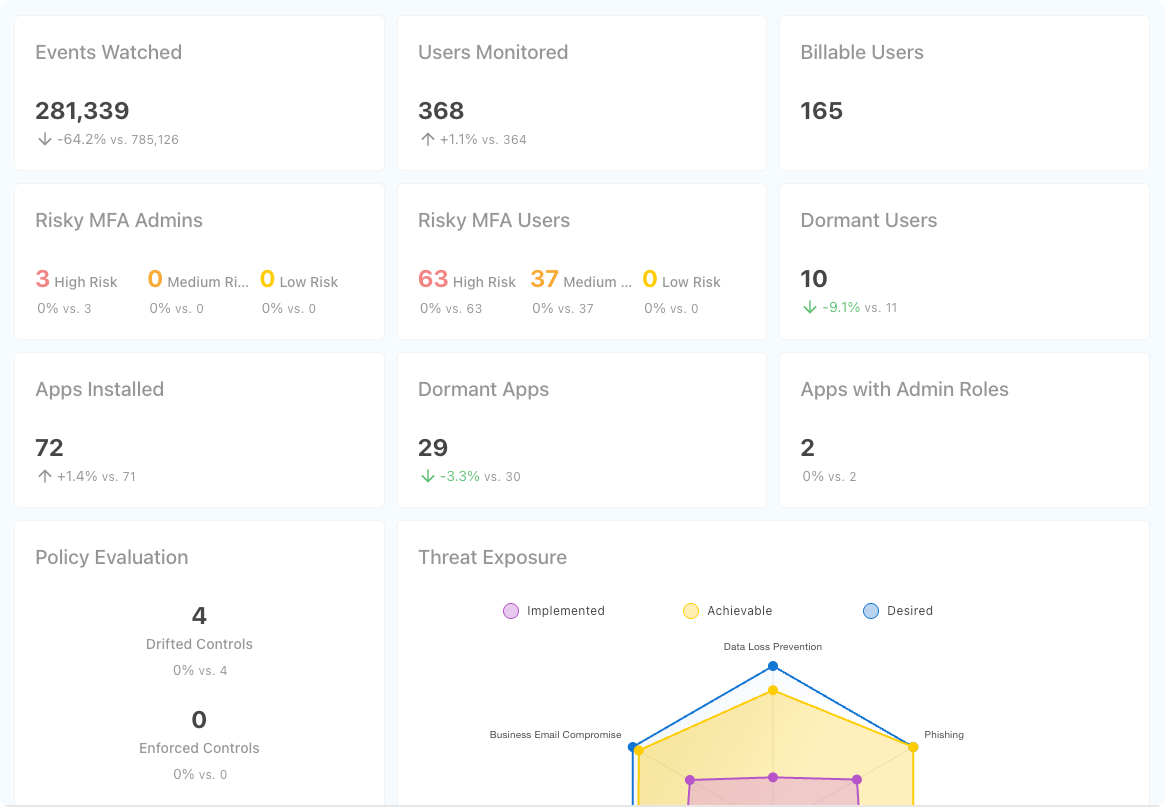Screen dimensions: 1165x807
Task: Expand the Policy Evaluation card details
Action: pos(111,557)
